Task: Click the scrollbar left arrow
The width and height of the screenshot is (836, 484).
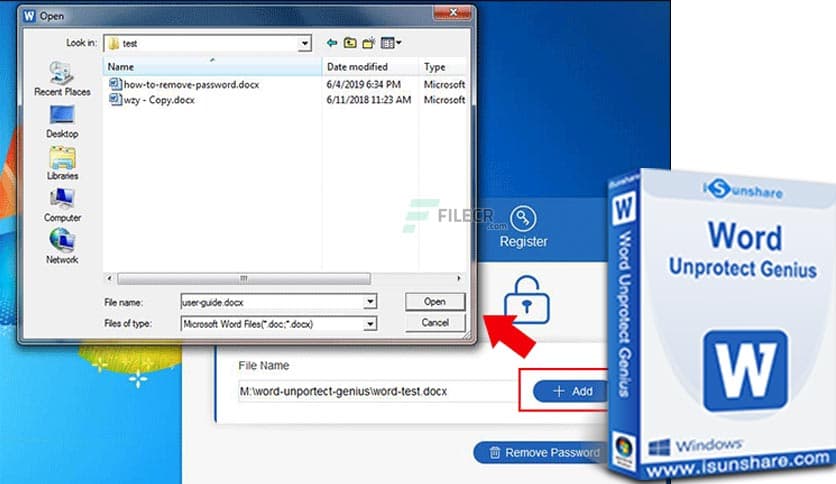Action: pos(109,278)
